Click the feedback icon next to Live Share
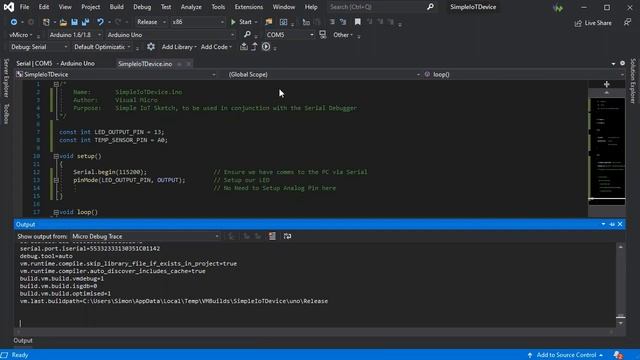The image size is (640, 360). tap(627, 22)
